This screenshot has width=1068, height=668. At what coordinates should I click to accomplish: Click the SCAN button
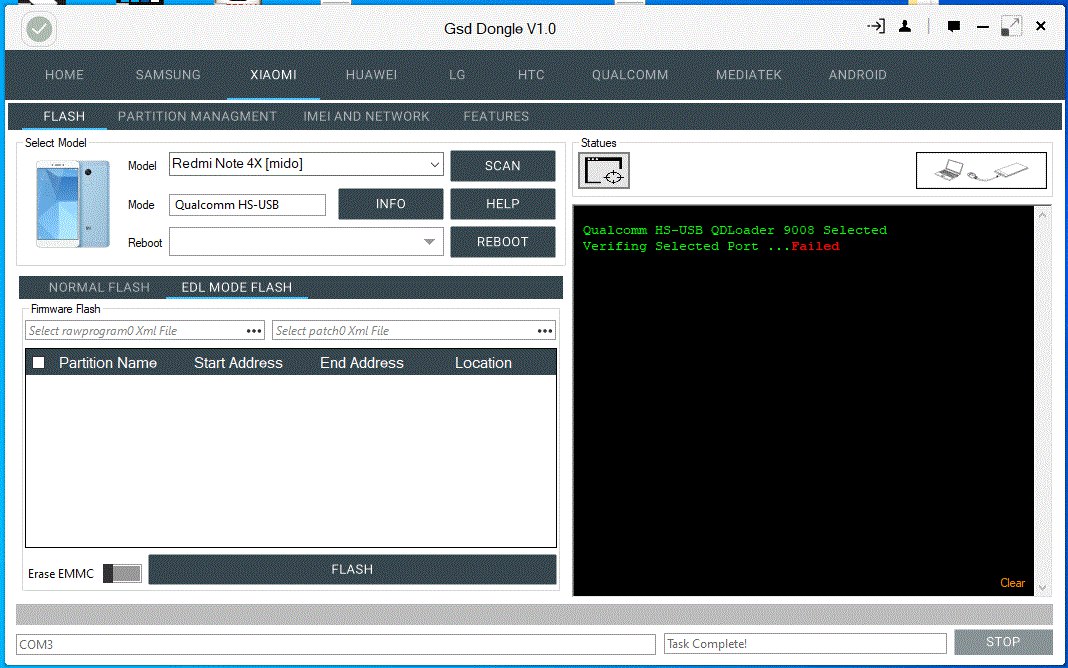[503, 165]
